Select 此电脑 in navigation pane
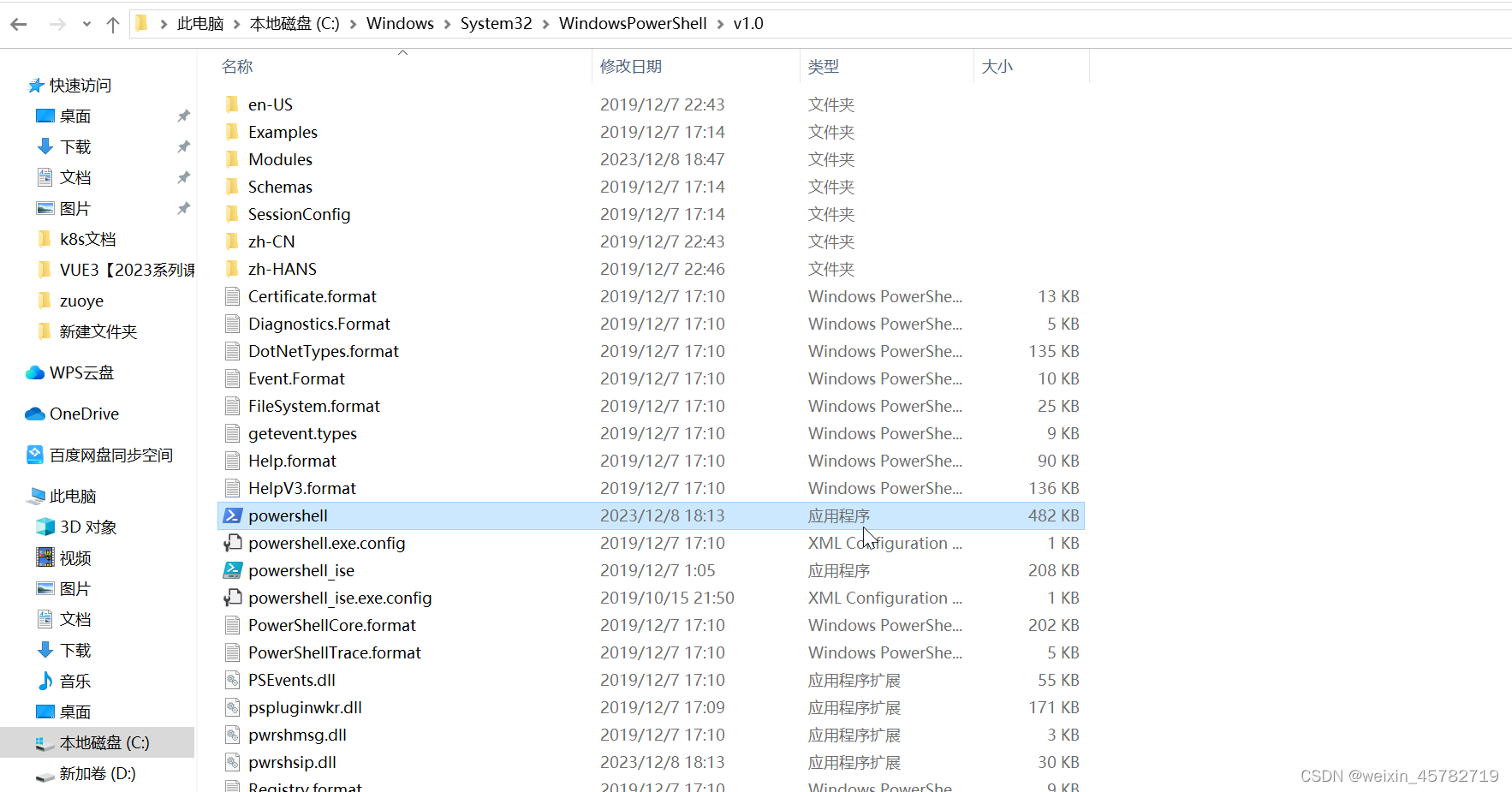1512x792 pixels. point(73,497)
